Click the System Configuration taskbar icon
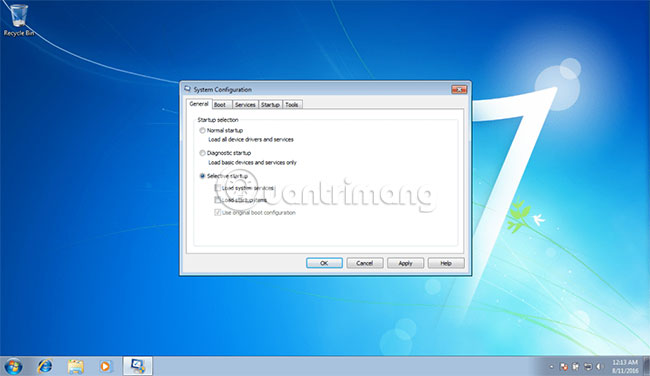Viewport: 650px width, 376px height. (x=137, y=366)
